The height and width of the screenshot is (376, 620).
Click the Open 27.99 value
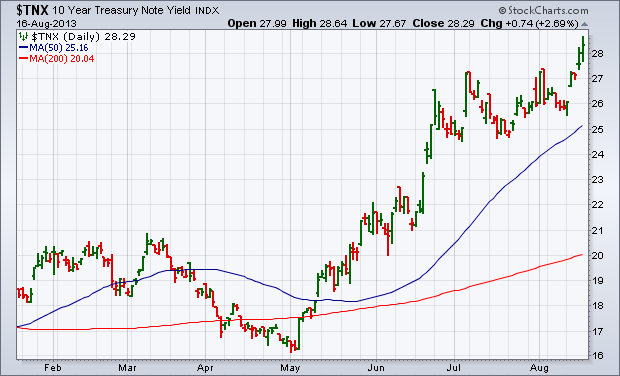[x=257, y=24]
